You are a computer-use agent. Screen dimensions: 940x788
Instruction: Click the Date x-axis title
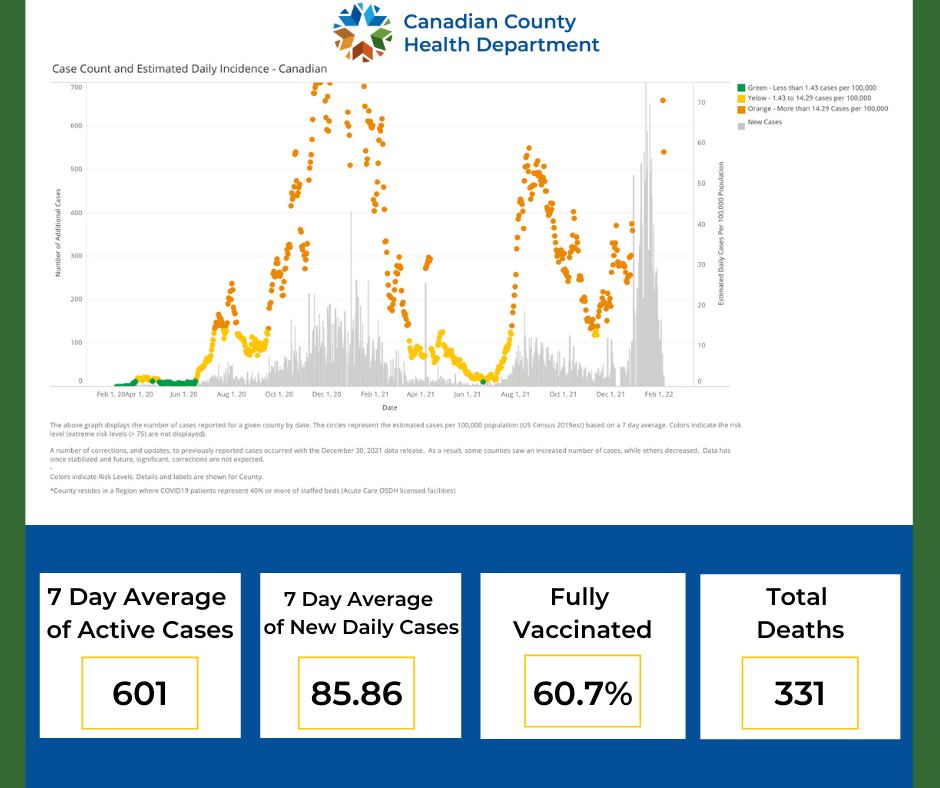coord(390,408)
